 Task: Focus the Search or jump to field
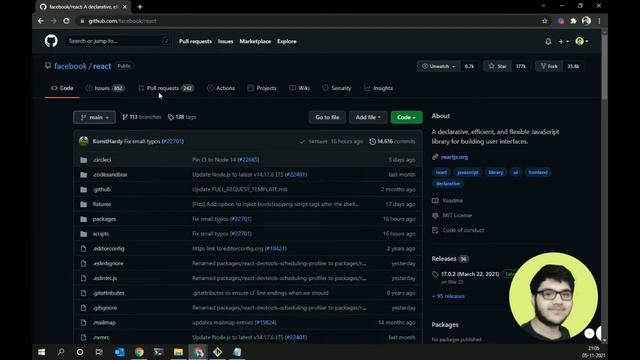118,41
